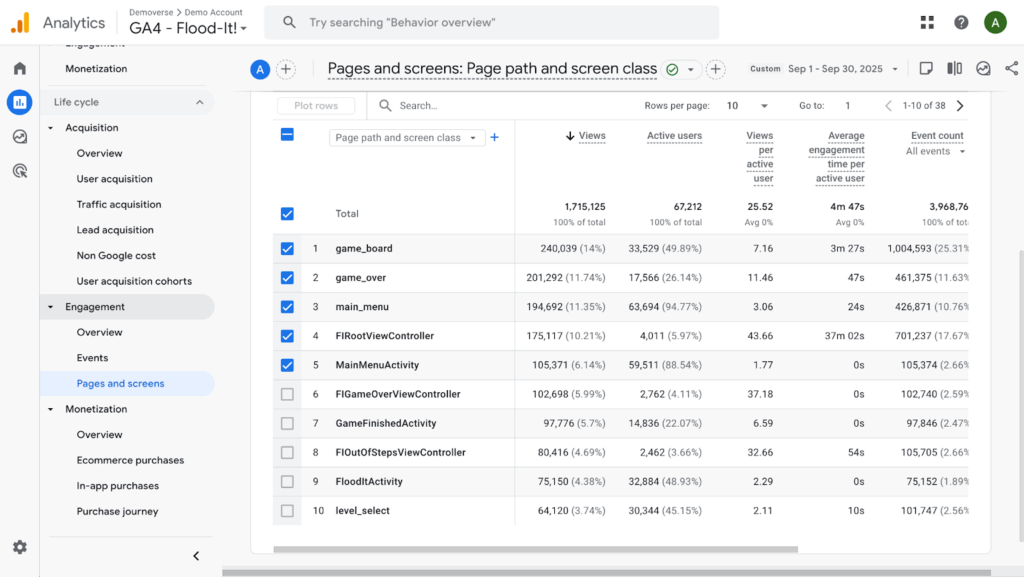Go to next page of results

[x=960, y=106]
